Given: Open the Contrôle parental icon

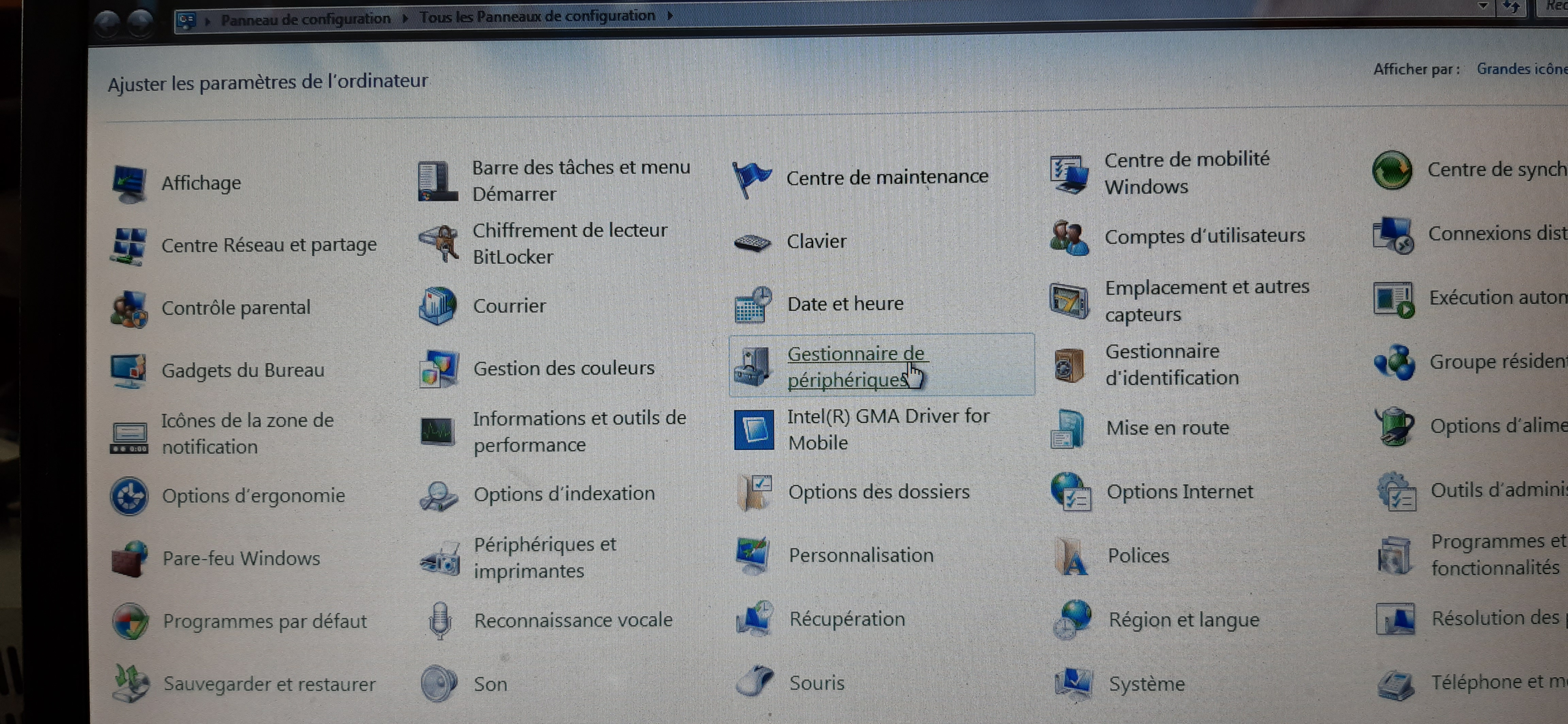Looking at the screenshot, I should 129,309.
